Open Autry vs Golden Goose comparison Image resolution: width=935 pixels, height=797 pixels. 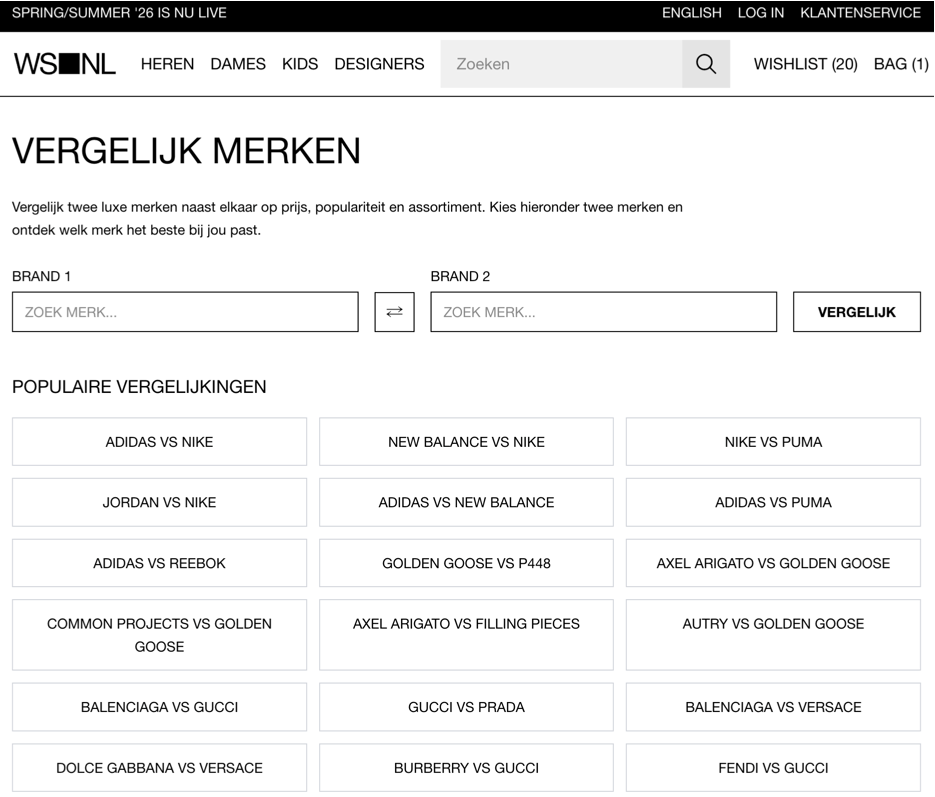click(x=773, y=635)
